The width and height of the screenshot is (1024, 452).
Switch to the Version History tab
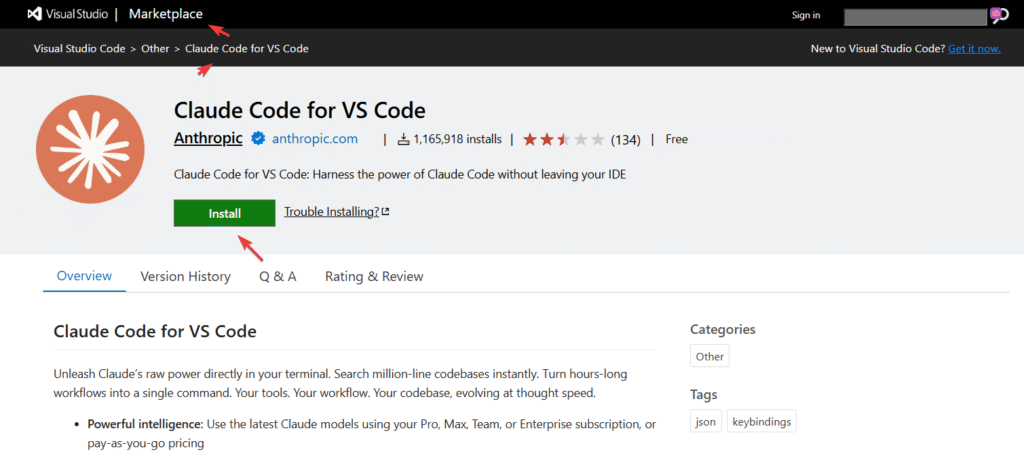pyautogui.click(x=185, y=276)
